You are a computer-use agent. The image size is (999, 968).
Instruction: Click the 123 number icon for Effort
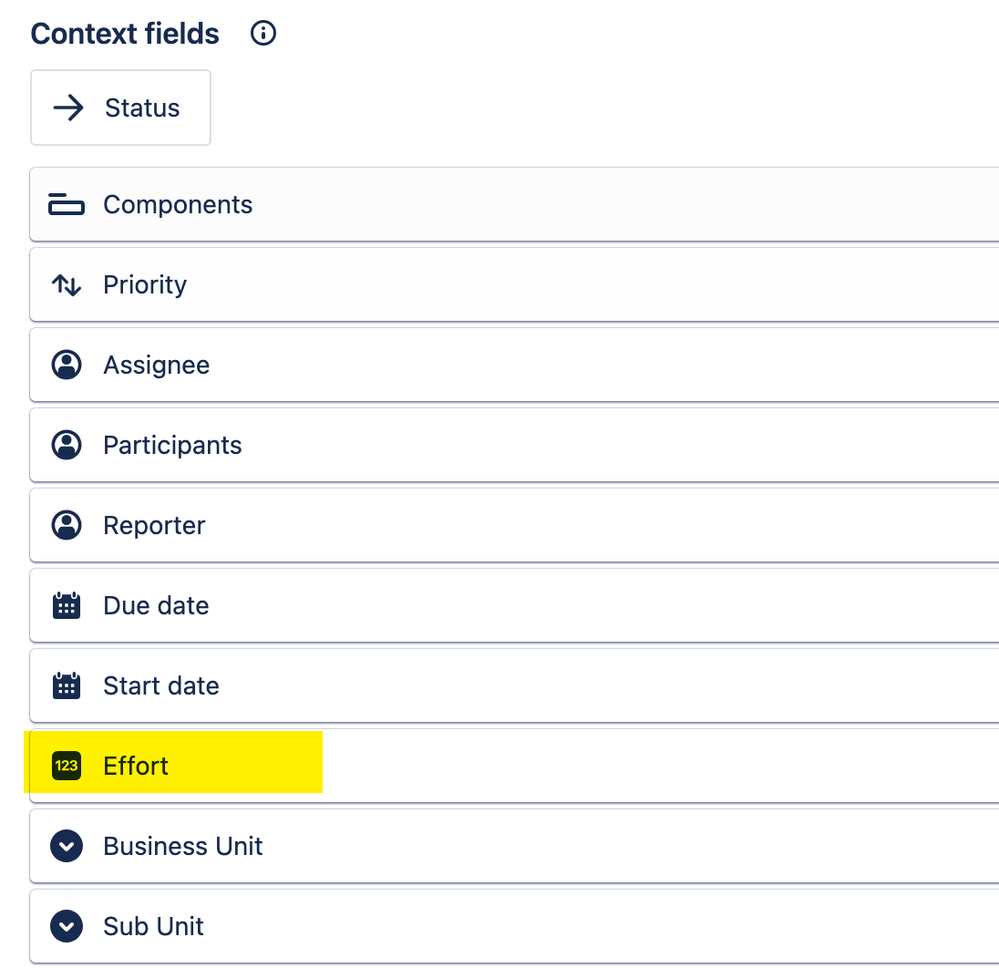(x=66, y=766)
